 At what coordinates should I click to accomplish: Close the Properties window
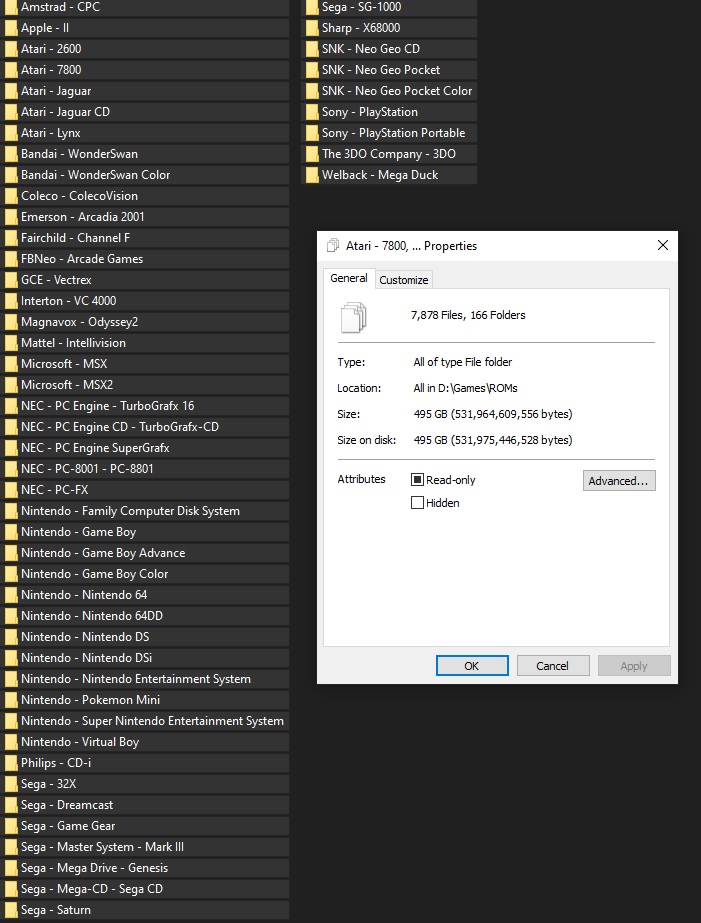pos(663,245)
